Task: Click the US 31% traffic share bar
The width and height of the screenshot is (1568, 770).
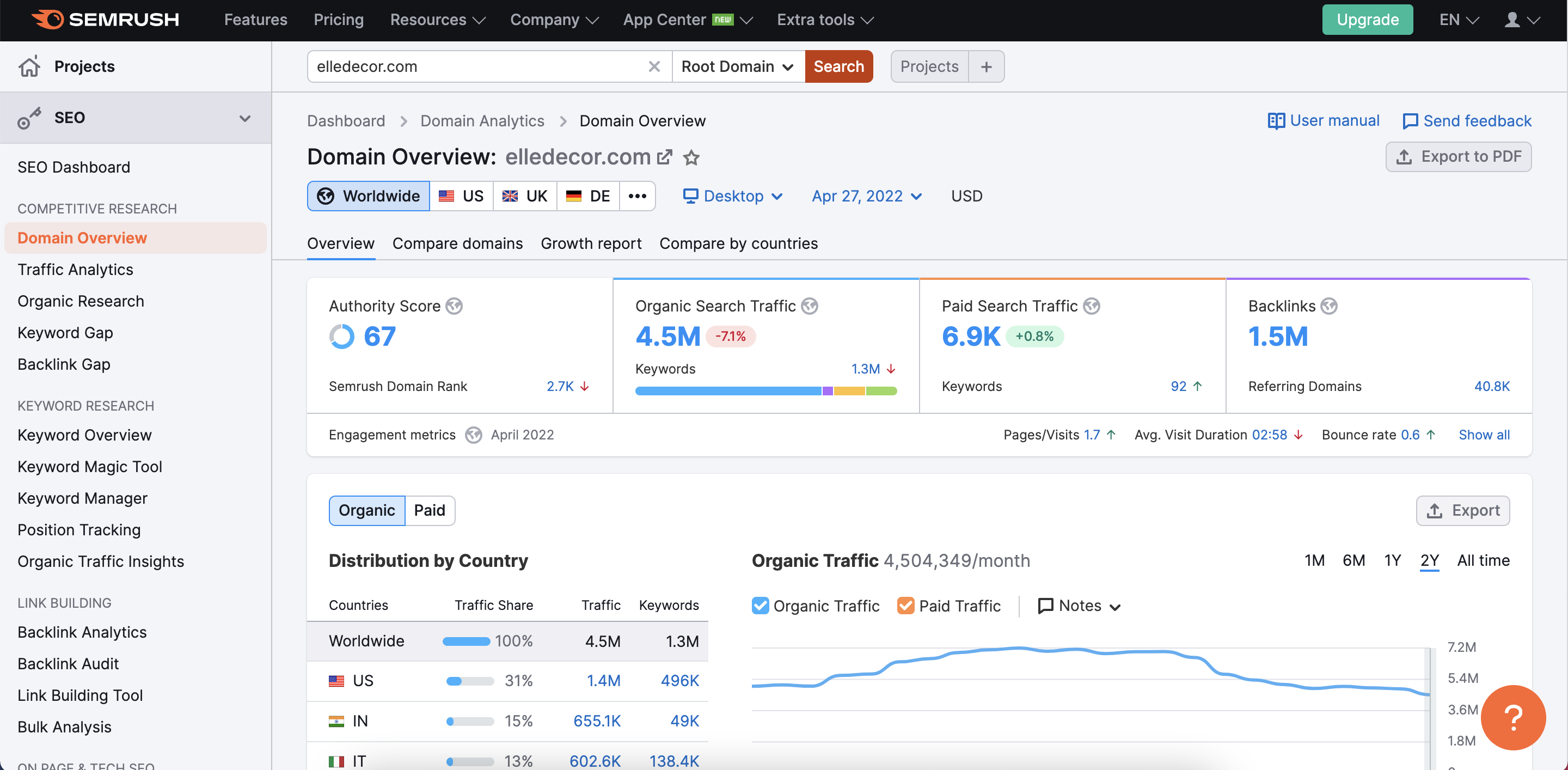Action: tap(469, 681)
